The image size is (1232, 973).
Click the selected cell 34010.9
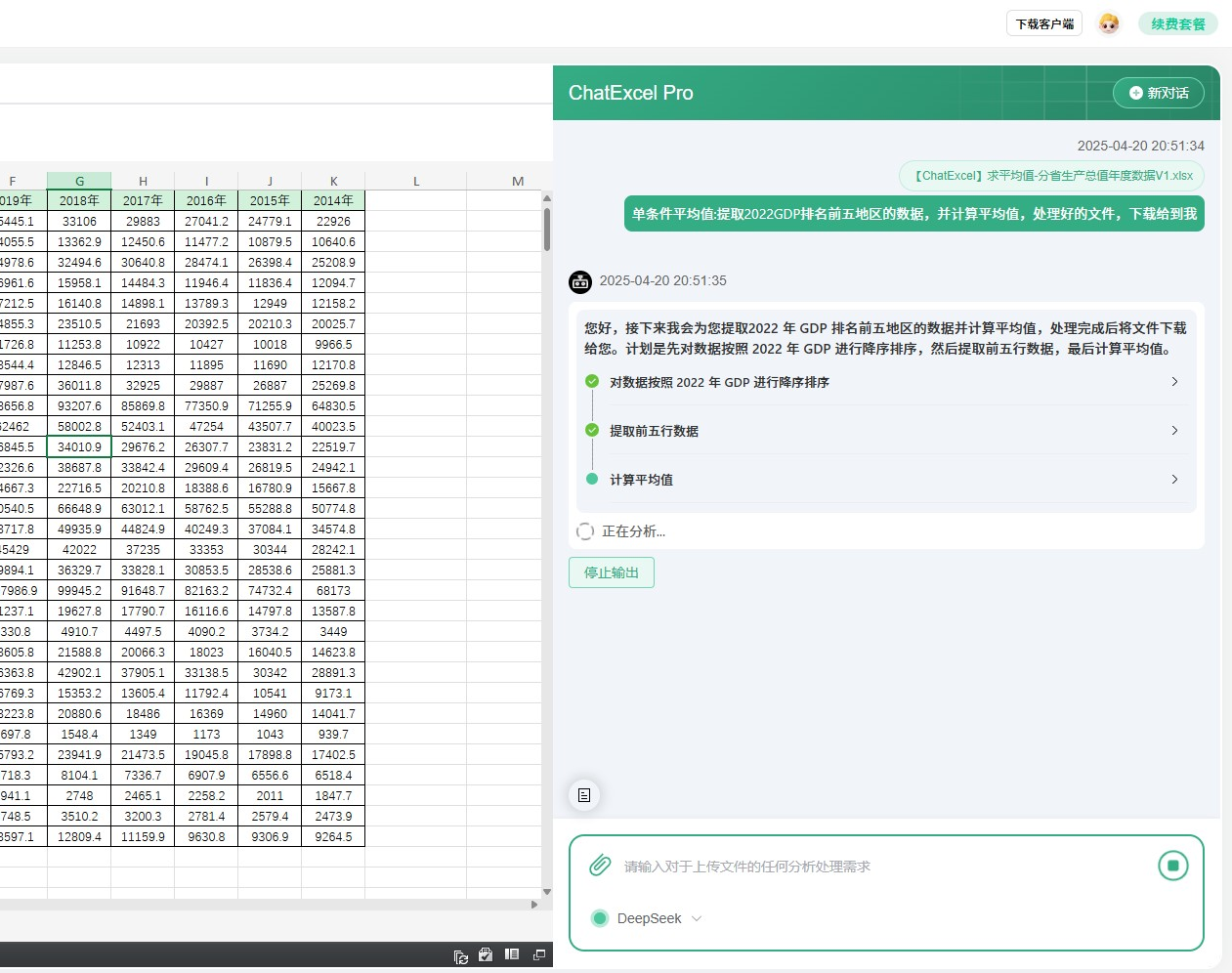(79, 447)
